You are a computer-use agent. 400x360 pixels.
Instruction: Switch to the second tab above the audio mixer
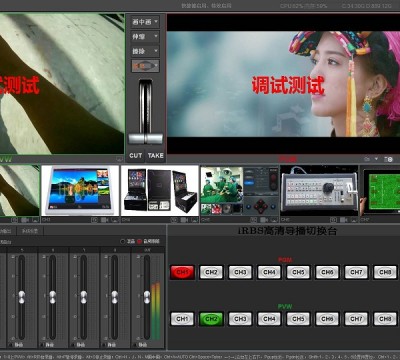[30, 231]
